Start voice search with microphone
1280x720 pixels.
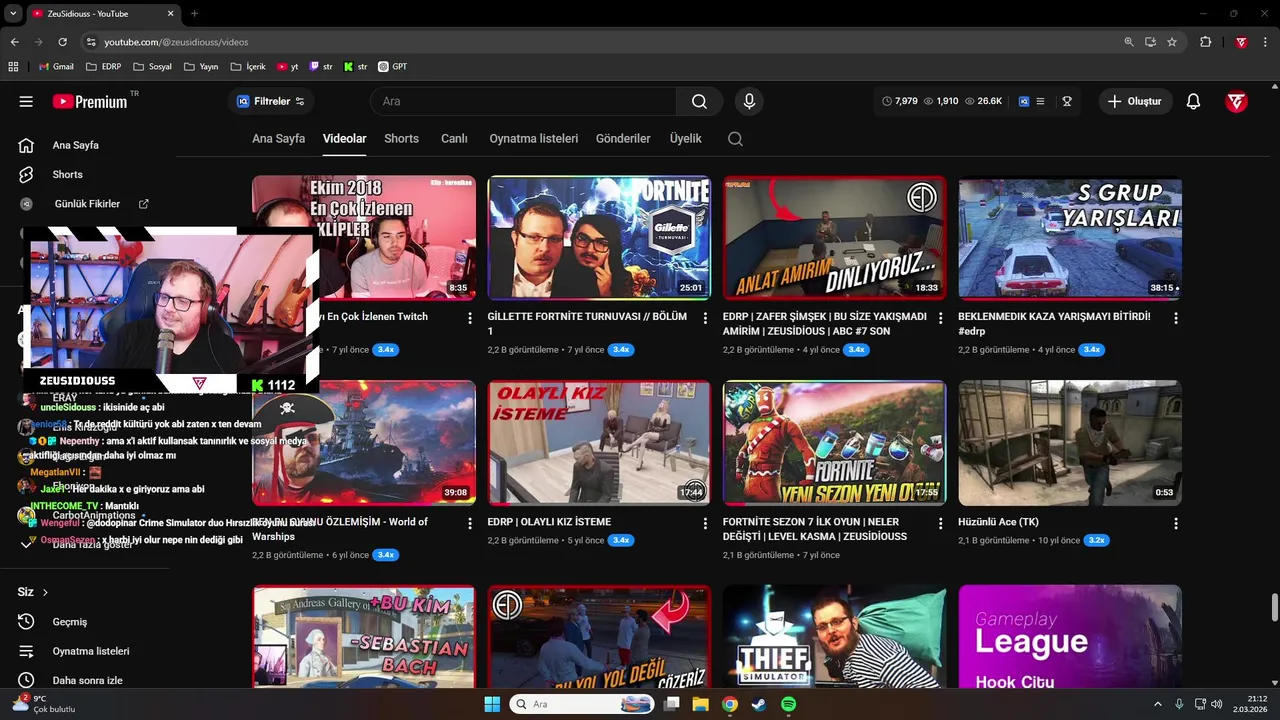[749, 101]
